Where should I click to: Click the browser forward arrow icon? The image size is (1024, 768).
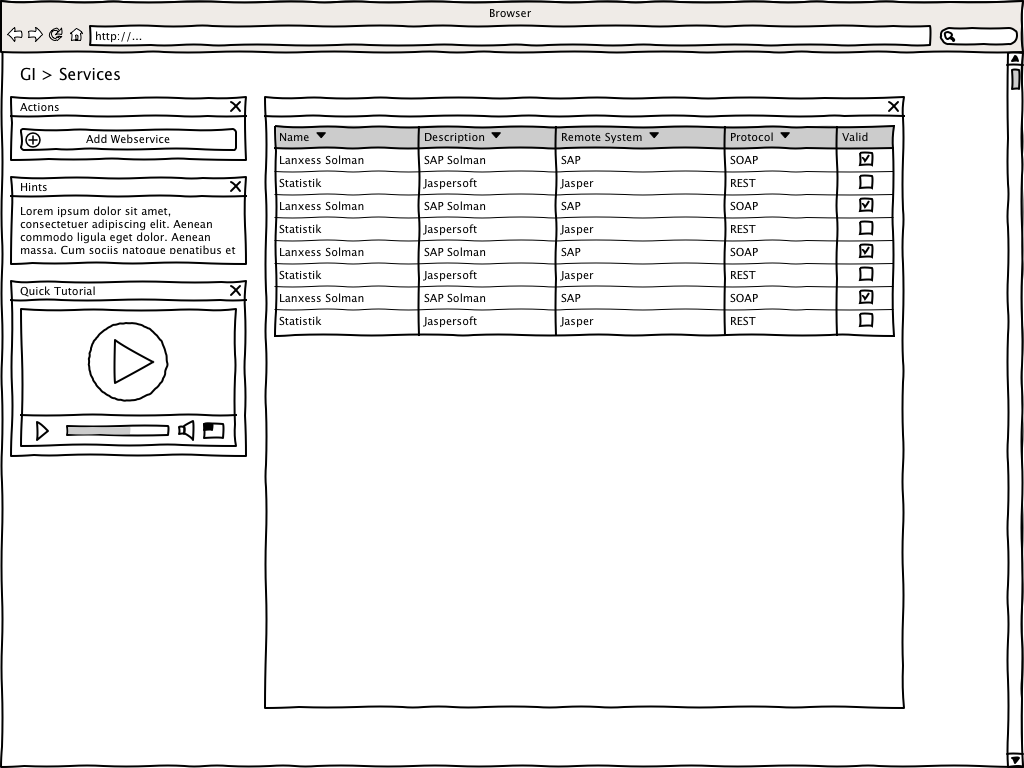(35, 35)
